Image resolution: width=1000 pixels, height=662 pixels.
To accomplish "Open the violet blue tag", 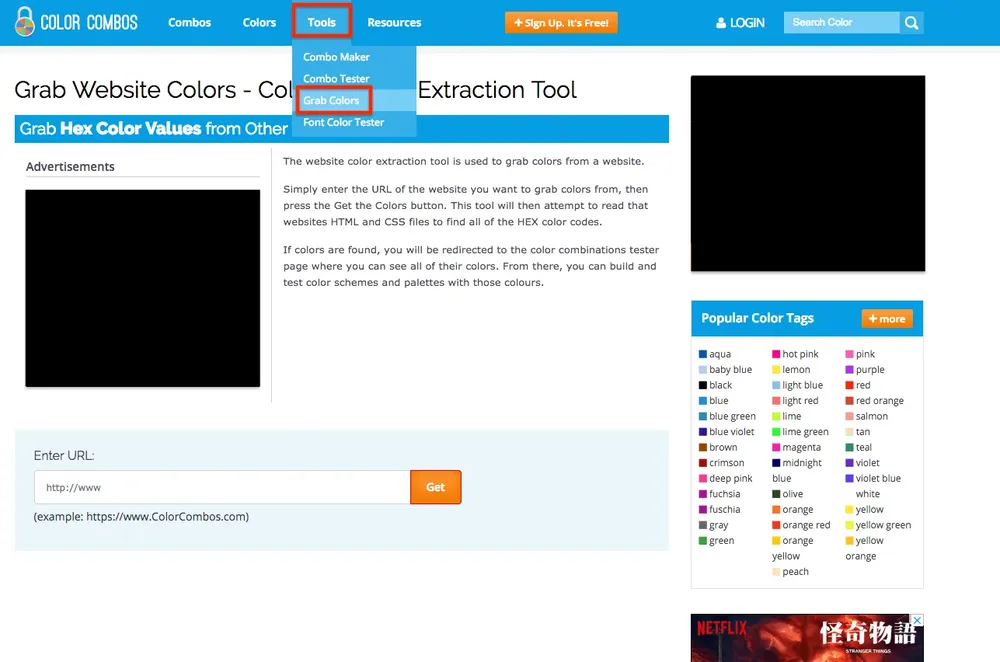I will coord(878,478).
